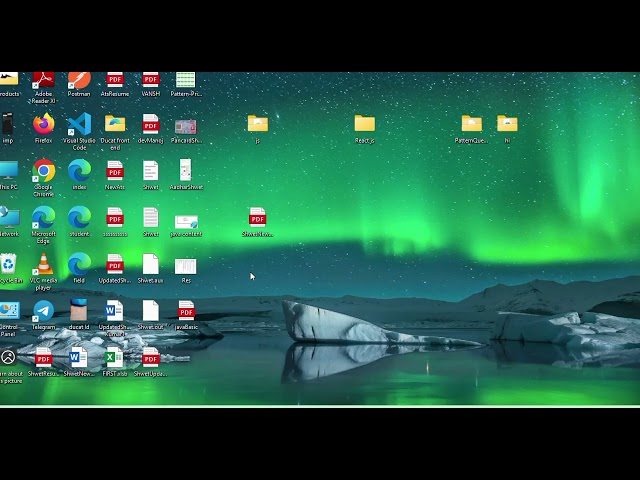Select the Adobe Reader XI icon

(43, 80)
